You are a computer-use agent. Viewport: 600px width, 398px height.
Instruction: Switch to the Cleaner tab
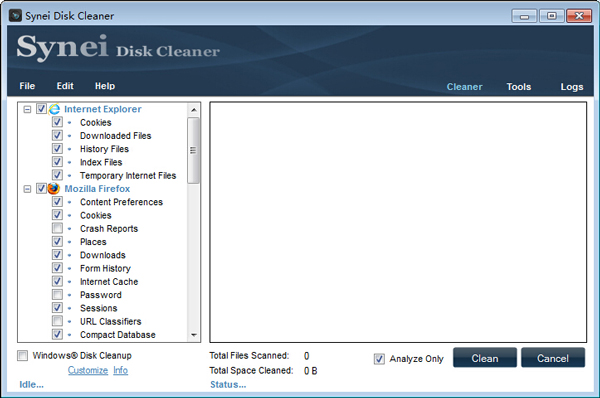click(465, 87)
